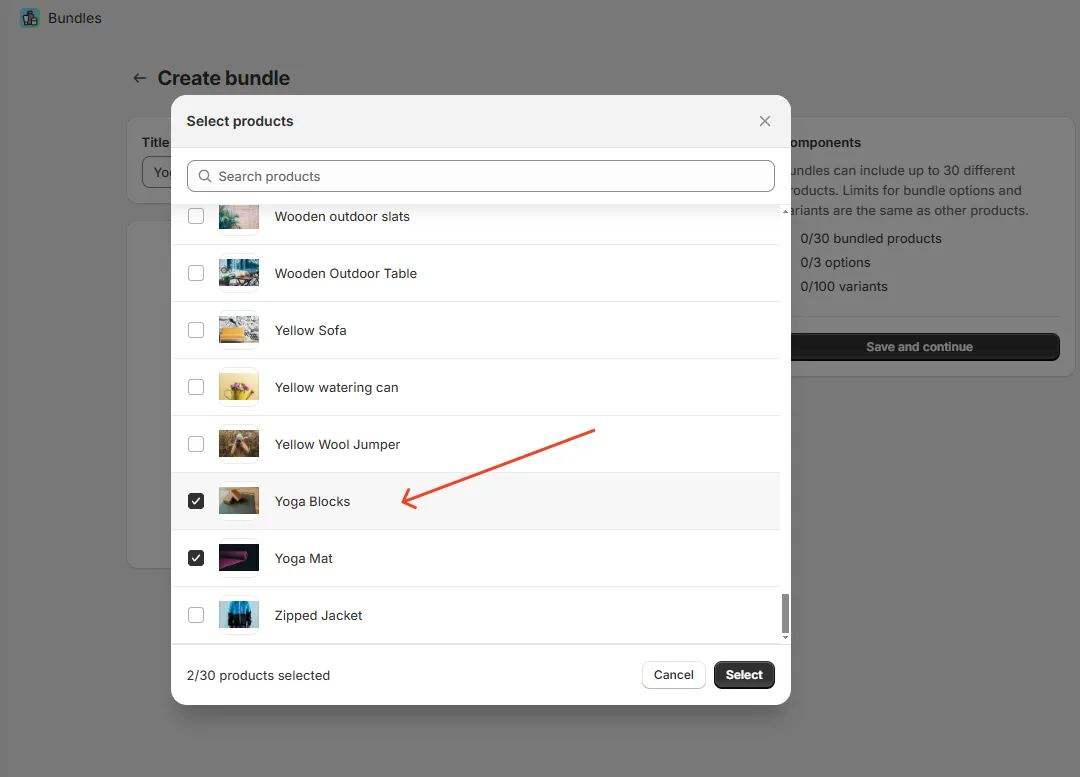Check the Yellow Wool Jumper checkbox

point(196,444)
